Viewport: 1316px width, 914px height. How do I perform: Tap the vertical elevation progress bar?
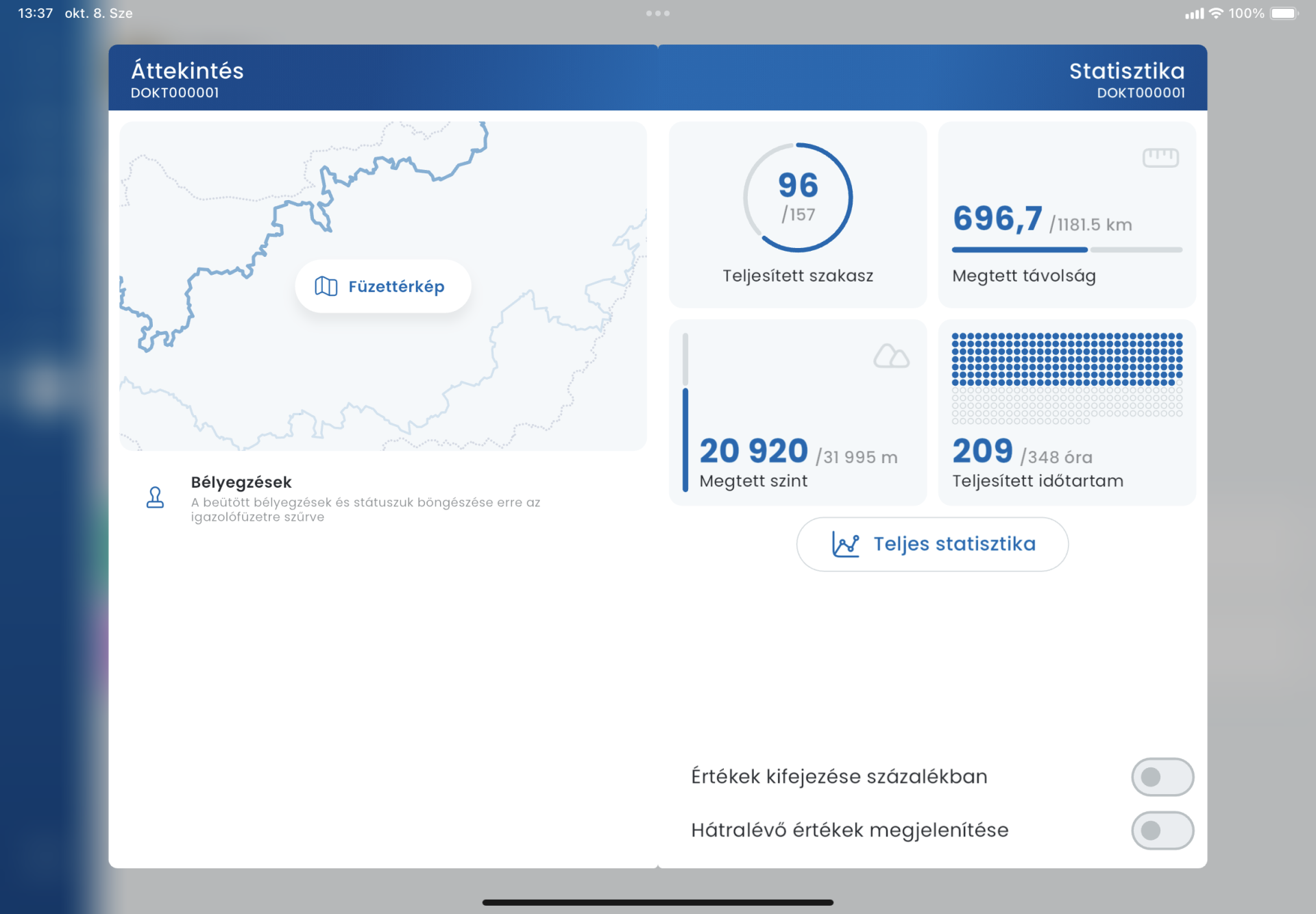coord(685,412)
